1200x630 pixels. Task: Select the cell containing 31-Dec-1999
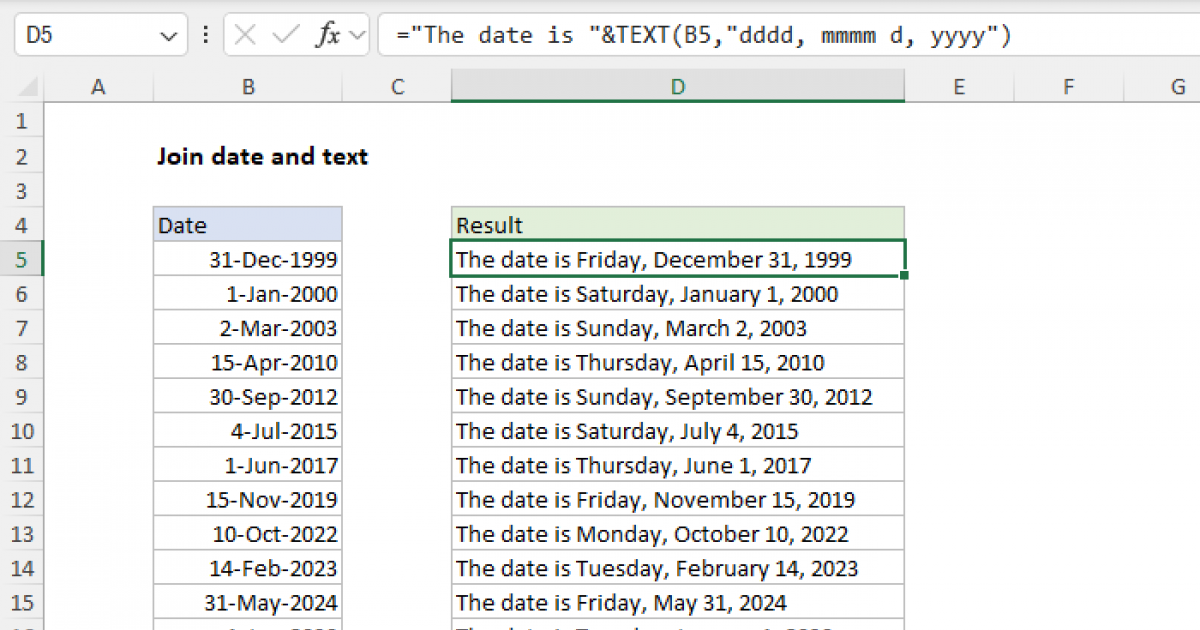[x=247, y=259]
